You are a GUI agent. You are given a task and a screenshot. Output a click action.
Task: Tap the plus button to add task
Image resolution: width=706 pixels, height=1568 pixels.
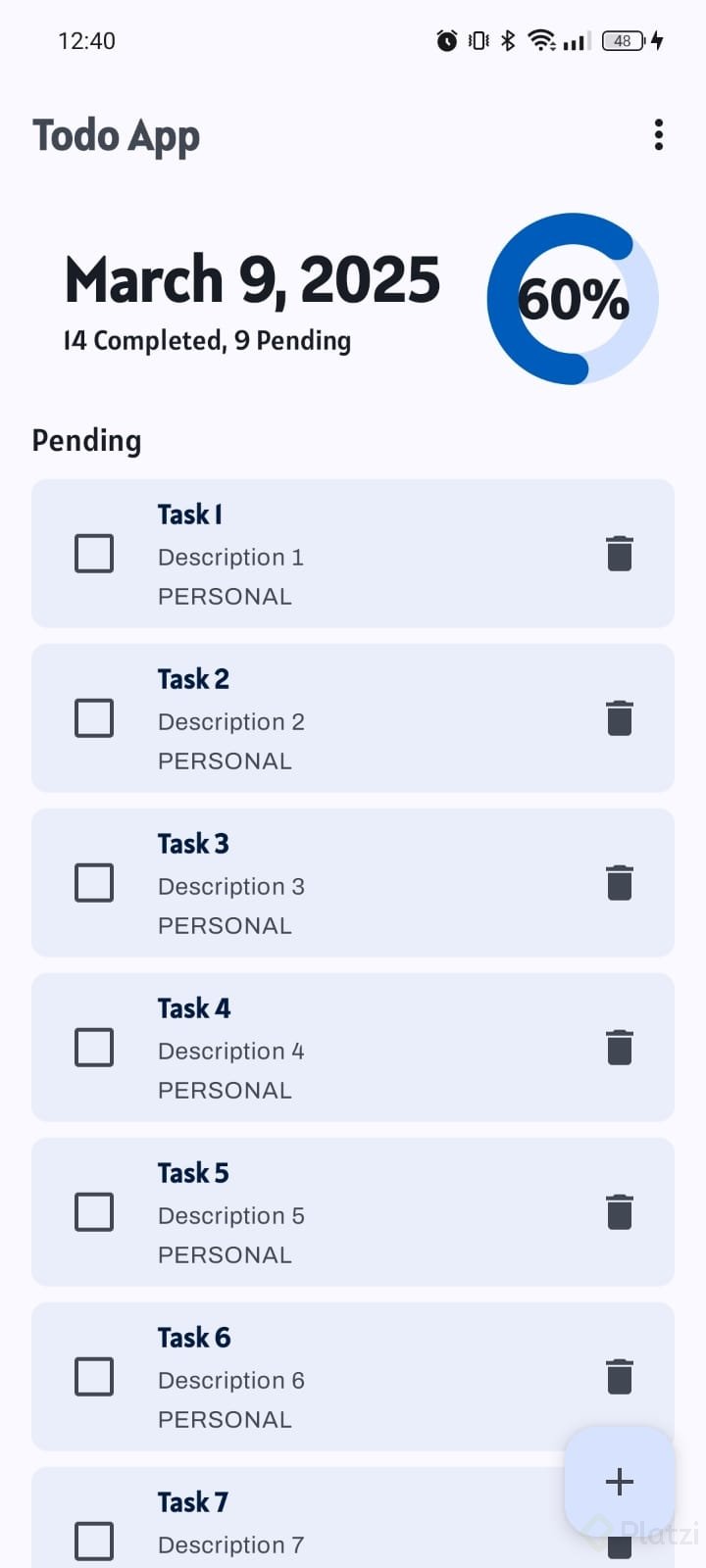click(619, 1481)
